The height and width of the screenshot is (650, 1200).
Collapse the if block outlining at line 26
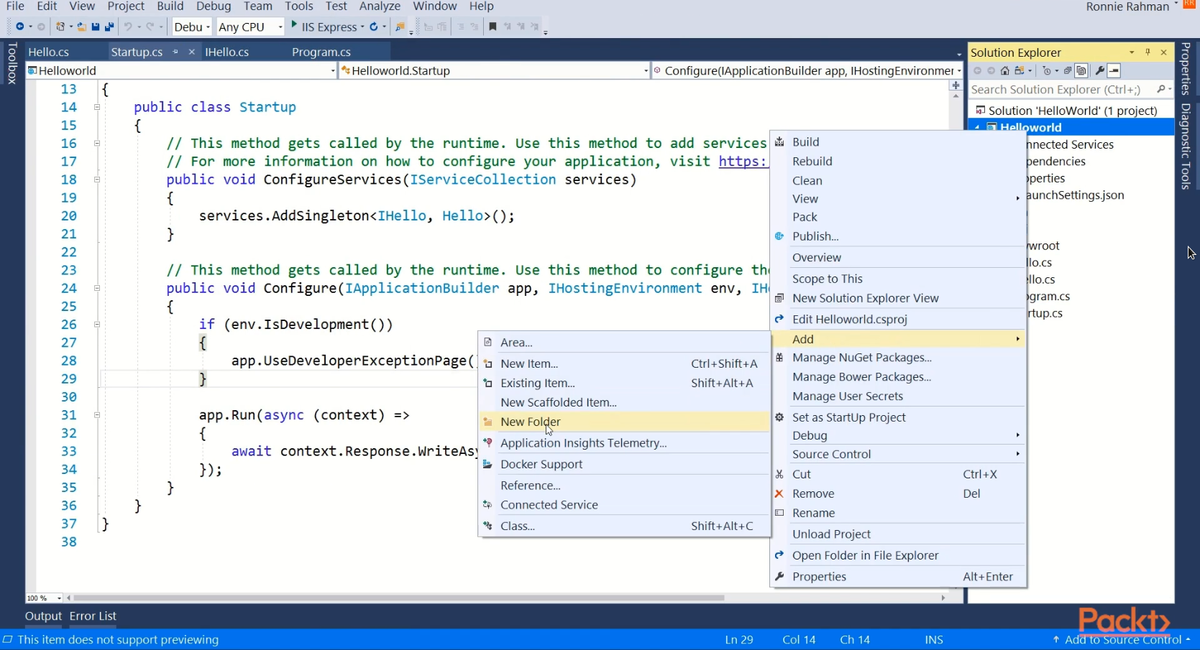click(x=97, y=324)
